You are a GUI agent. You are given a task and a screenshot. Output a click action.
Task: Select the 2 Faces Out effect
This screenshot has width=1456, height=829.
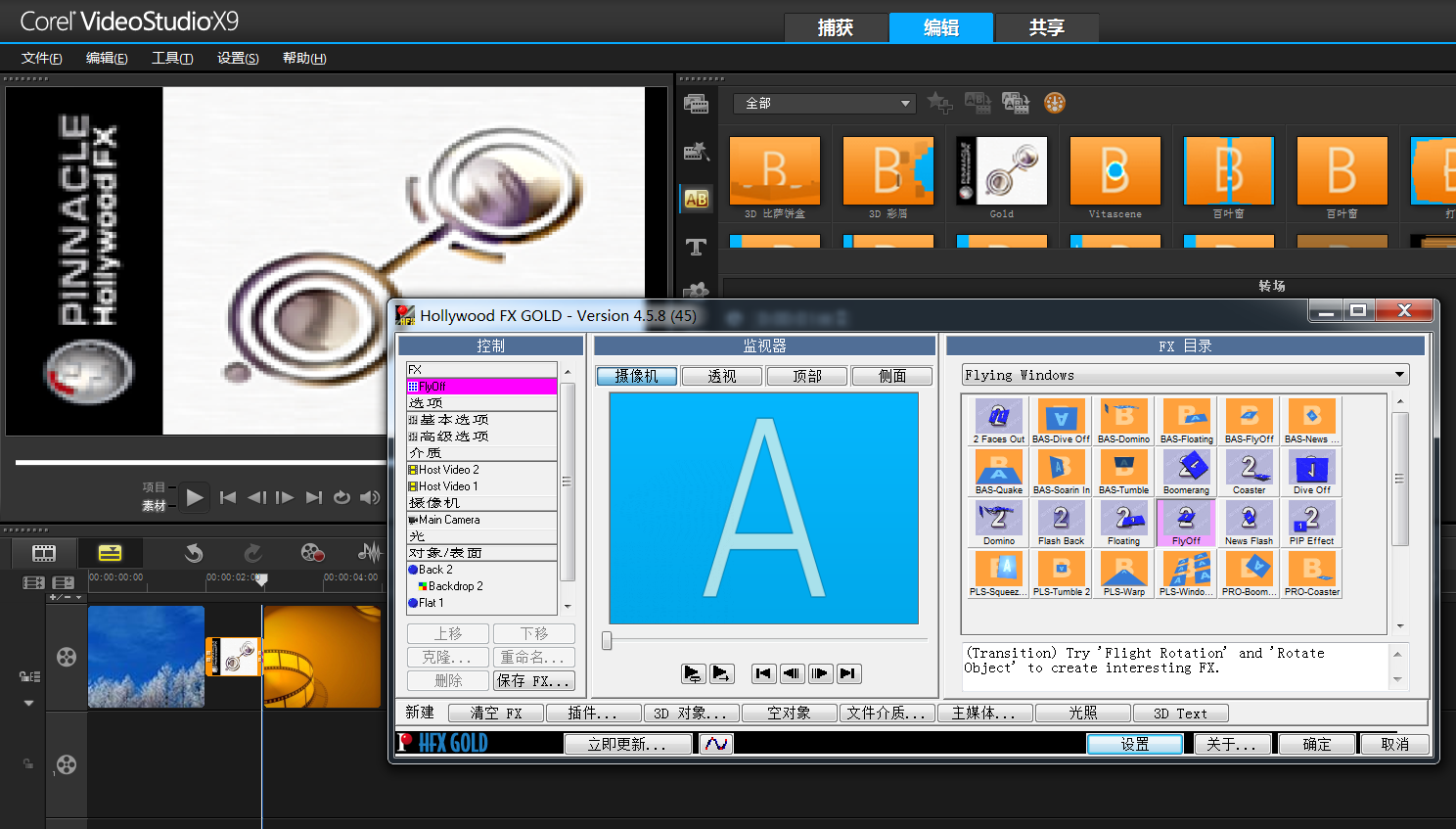coord(998,421)
